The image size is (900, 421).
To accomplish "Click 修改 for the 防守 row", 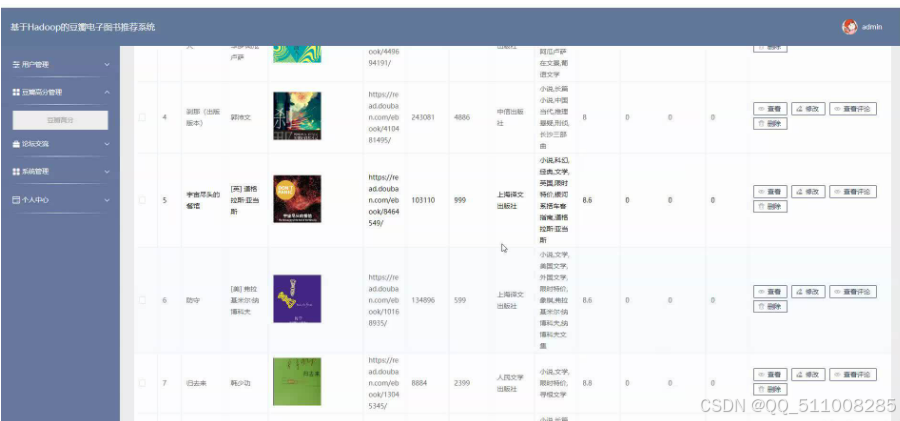I will pos(808,292).
